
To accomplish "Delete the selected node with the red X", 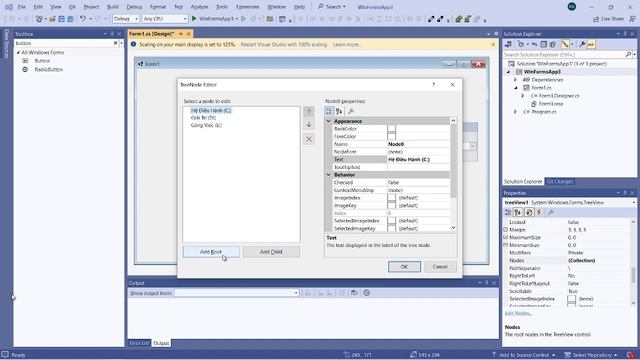I will point(309,139).
